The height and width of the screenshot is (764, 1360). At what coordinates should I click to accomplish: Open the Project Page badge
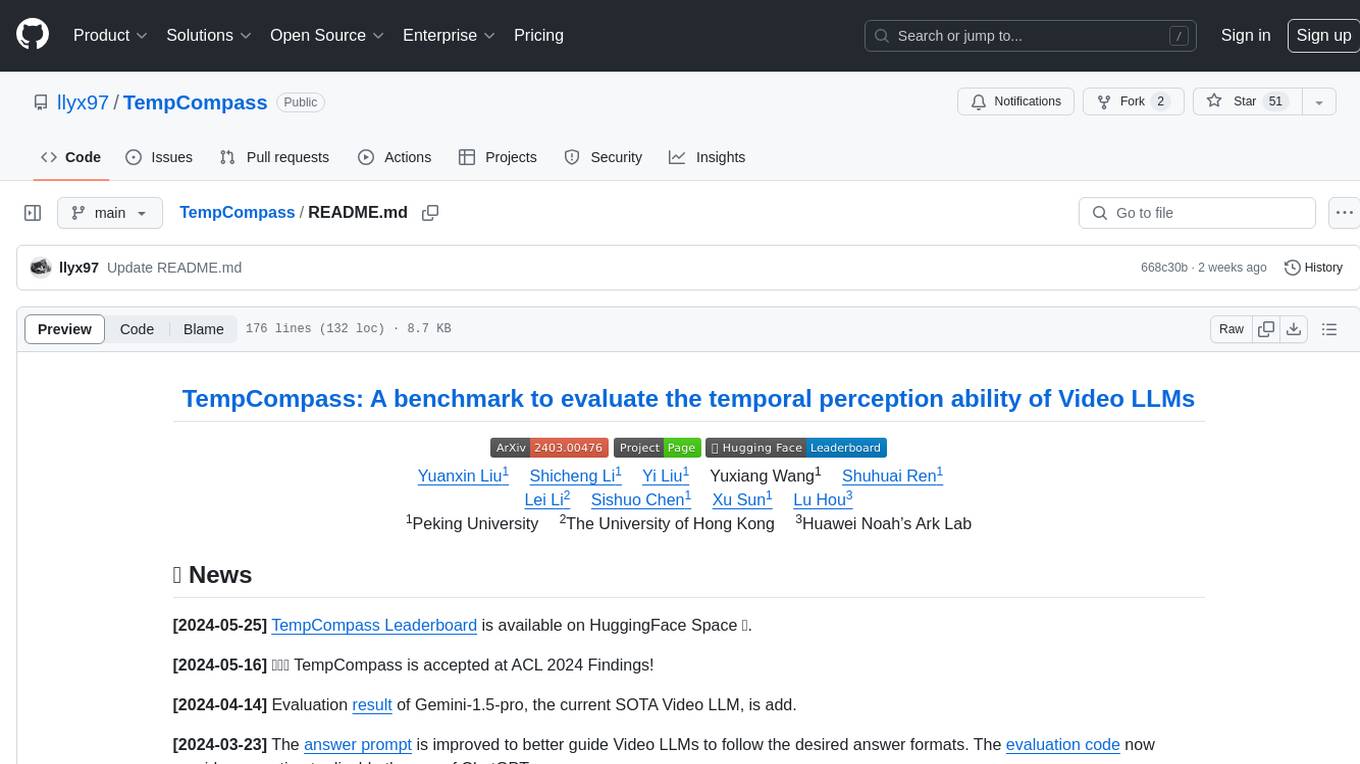pos(657,448)
